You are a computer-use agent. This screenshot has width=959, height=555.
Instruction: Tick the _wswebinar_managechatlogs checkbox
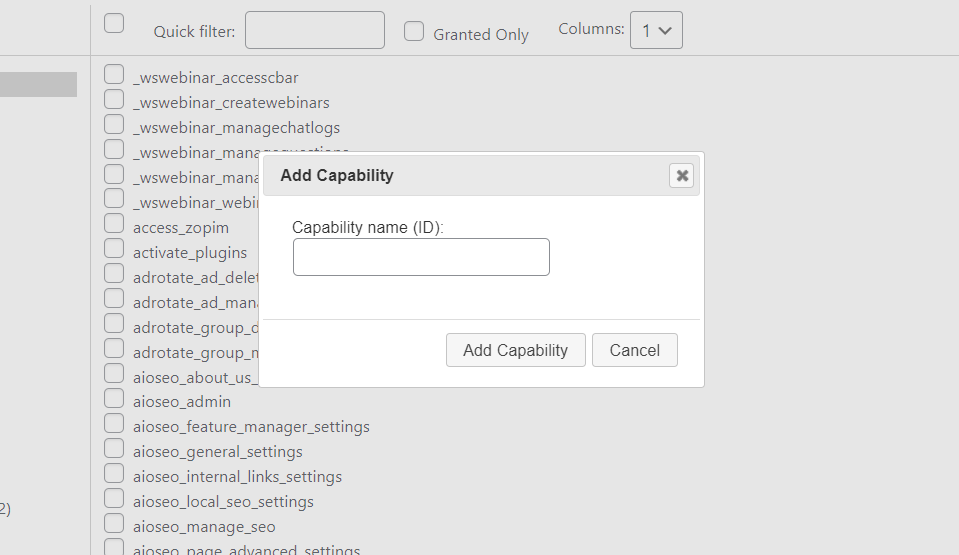[x=114, y=125]
